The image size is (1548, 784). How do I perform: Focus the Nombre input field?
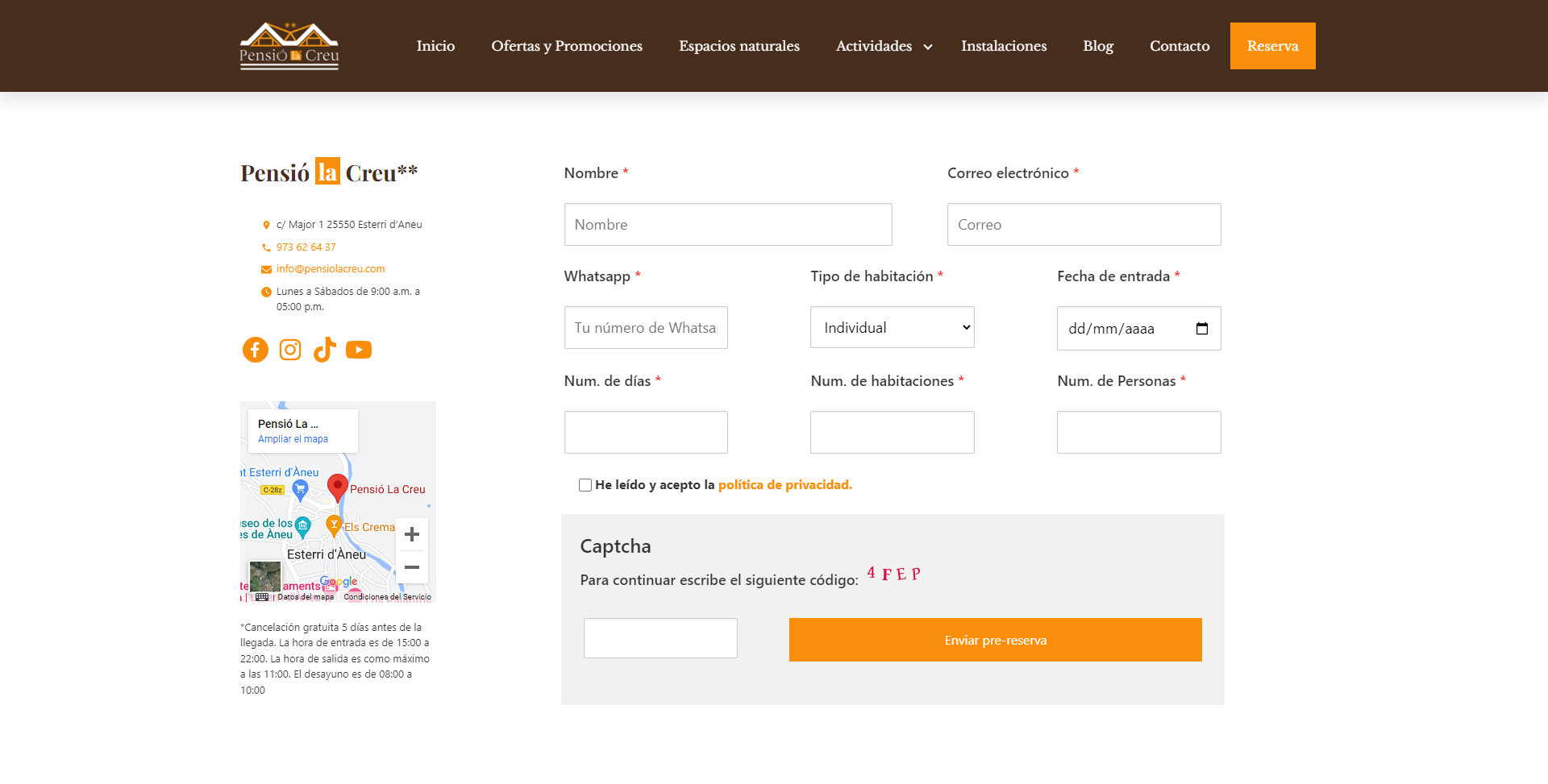tap(728, 225)
